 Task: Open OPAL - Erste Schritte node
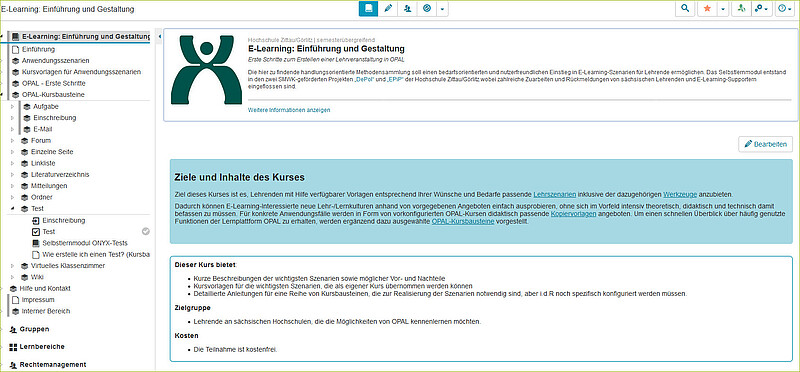click(x=54, y=83)
